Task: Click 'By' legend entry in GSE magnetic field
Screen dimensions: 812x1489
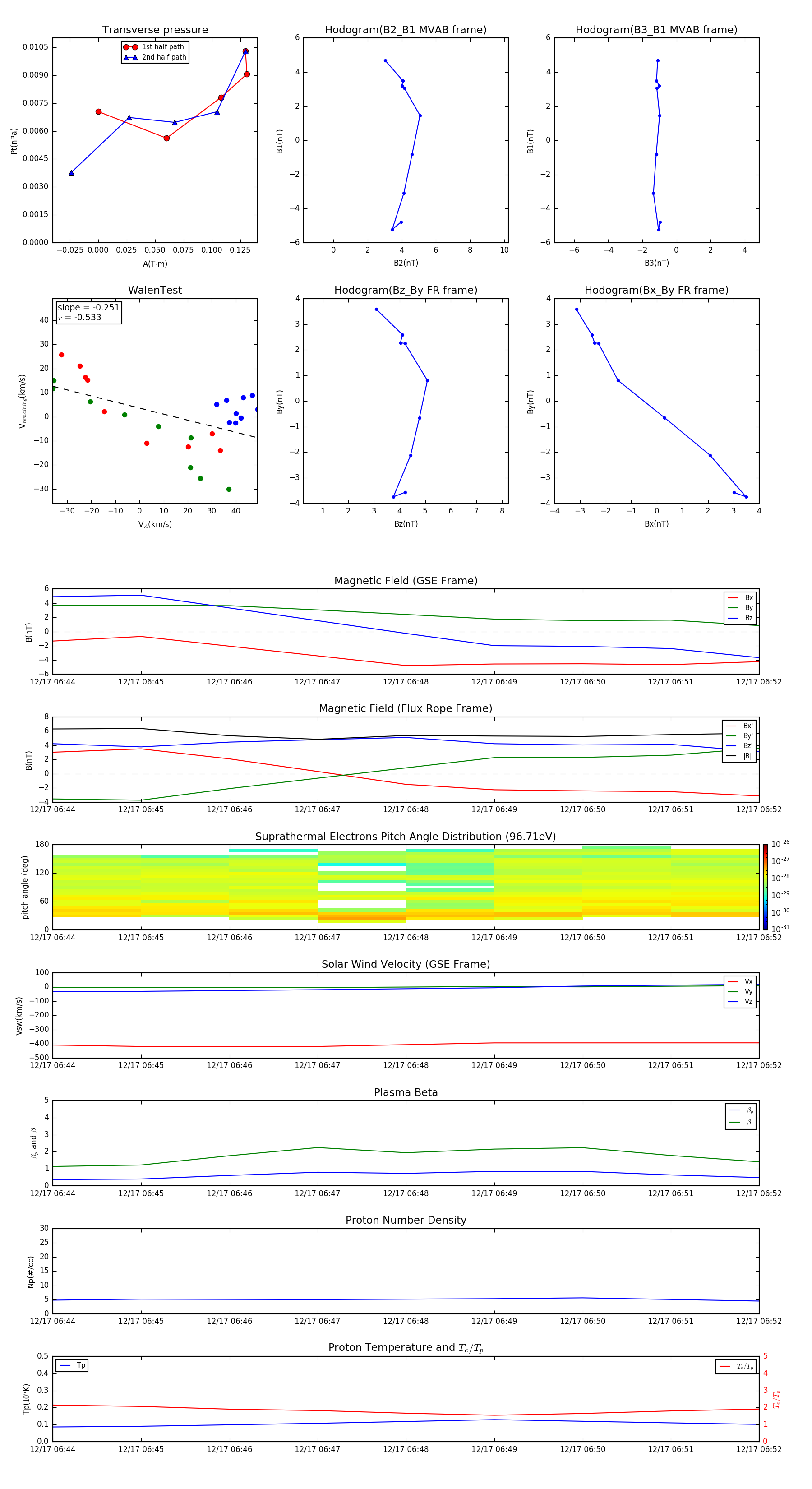Action: point(740,607)
